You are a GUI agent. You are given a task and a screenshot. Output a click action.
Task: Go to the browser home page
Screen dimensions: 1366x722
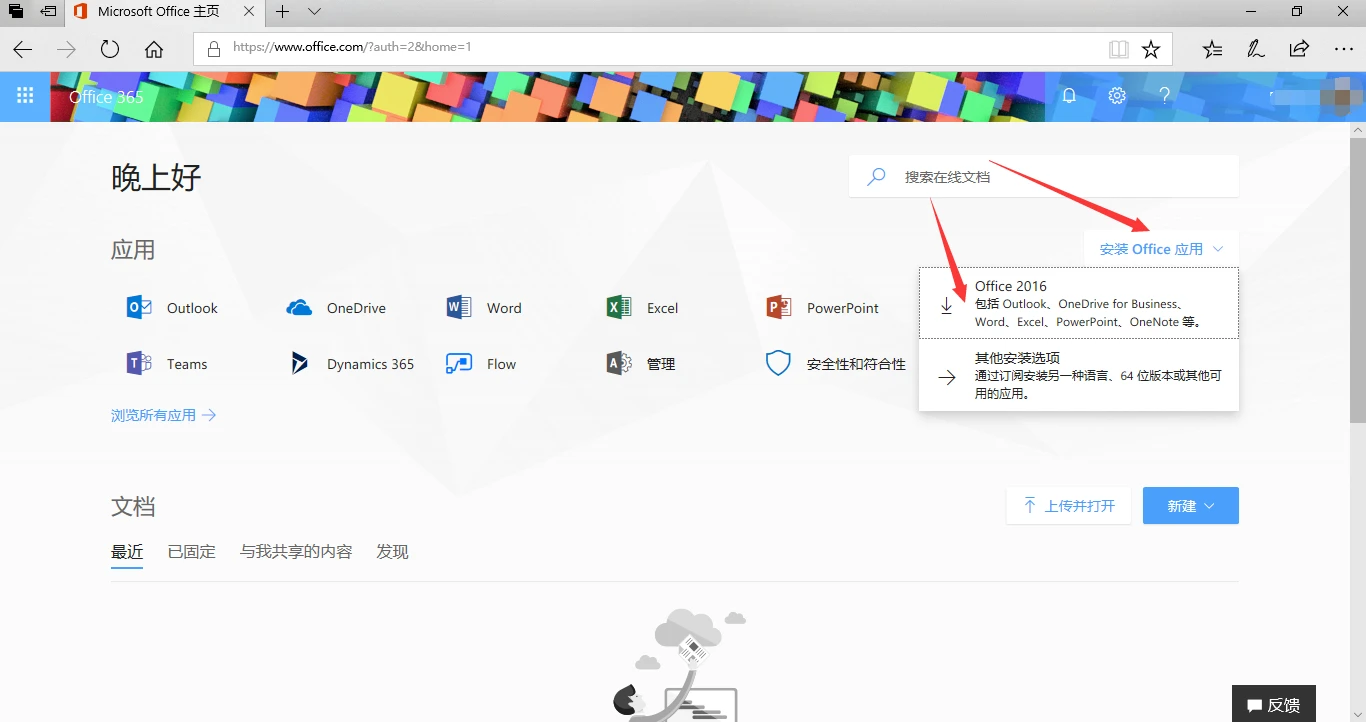click(154, 49)
